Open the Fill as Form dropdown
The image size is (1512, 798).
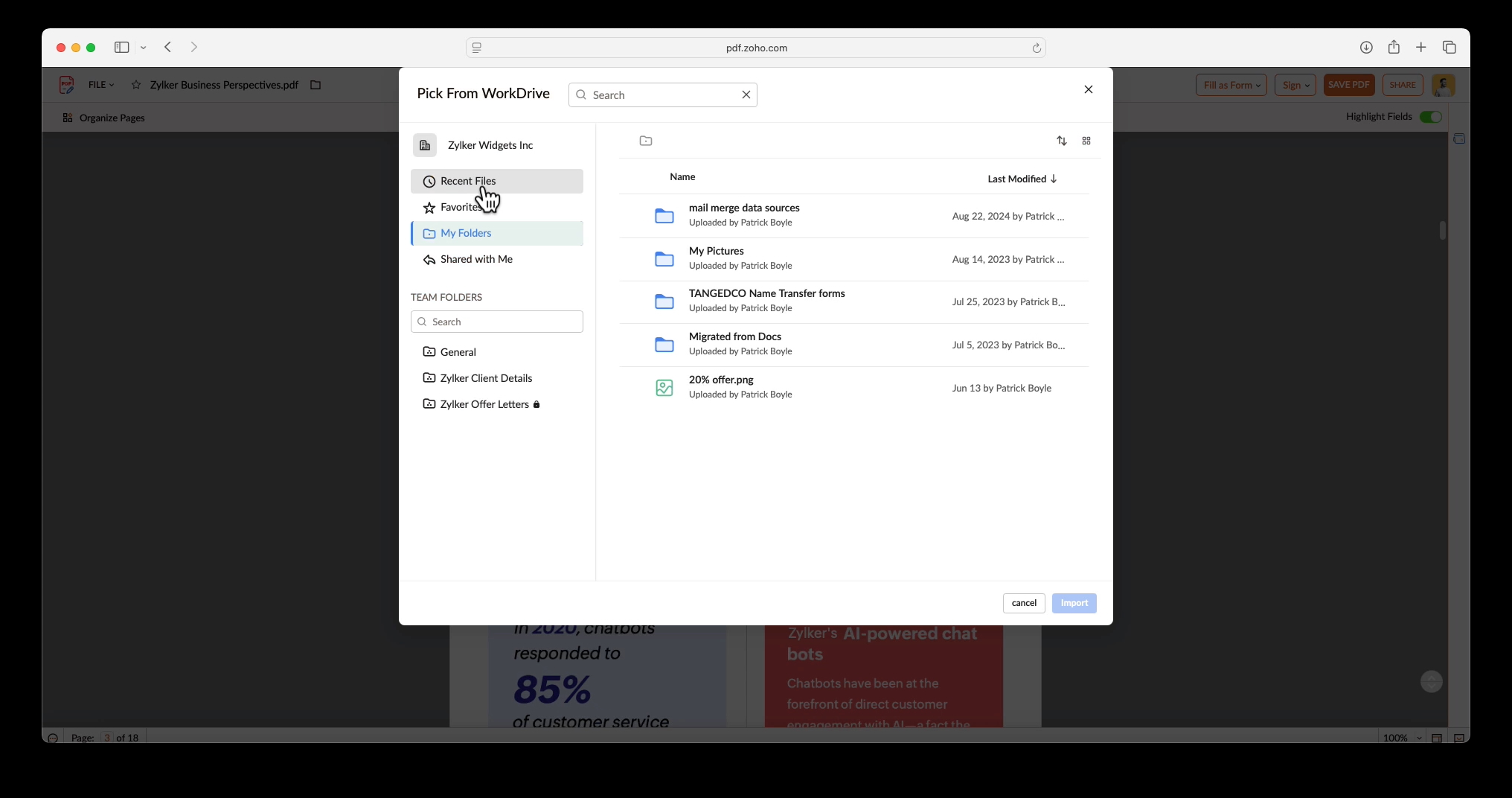1231,85
